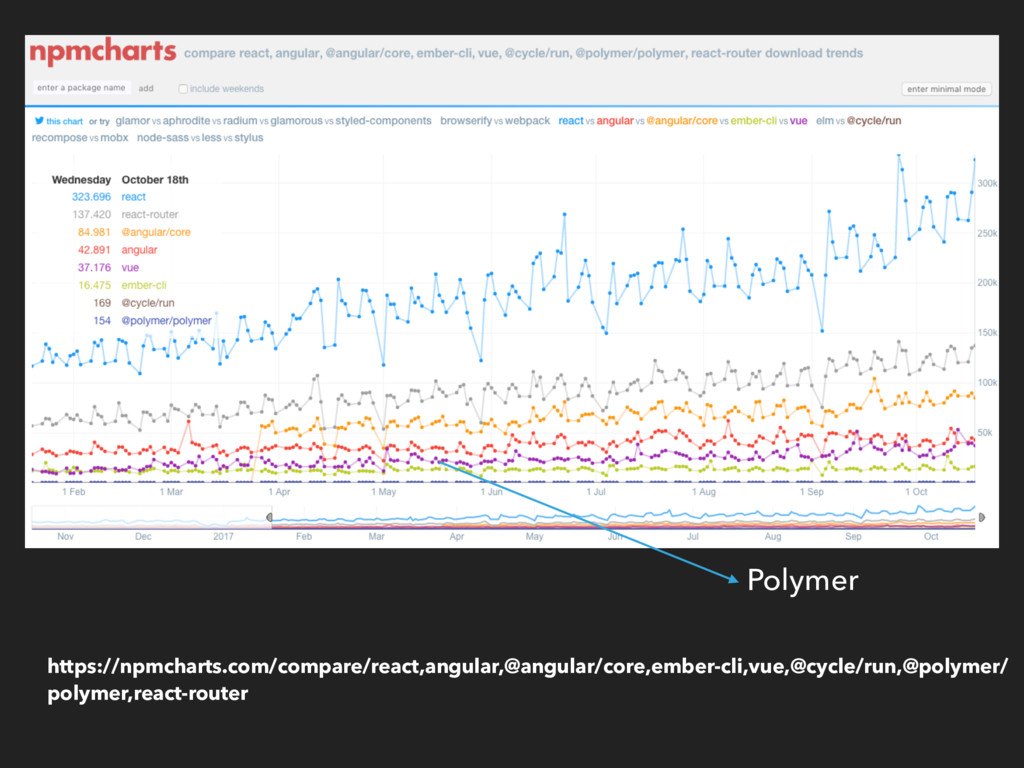
Task: Click '@polymer/polymer' legend entry
Action: click(x=167, y=320)
